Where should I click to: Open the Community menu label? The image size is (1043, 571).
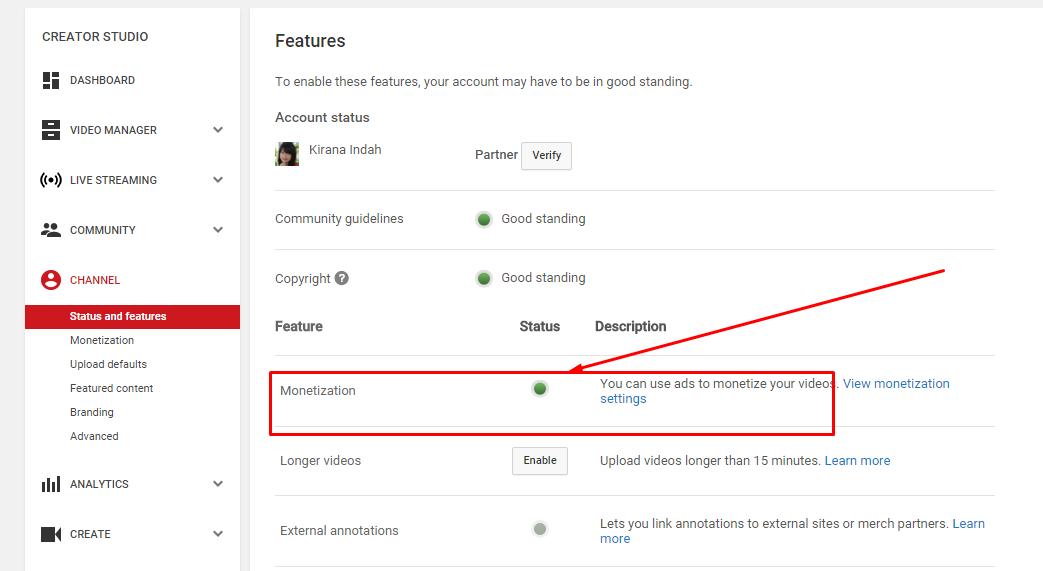[102, 230]
